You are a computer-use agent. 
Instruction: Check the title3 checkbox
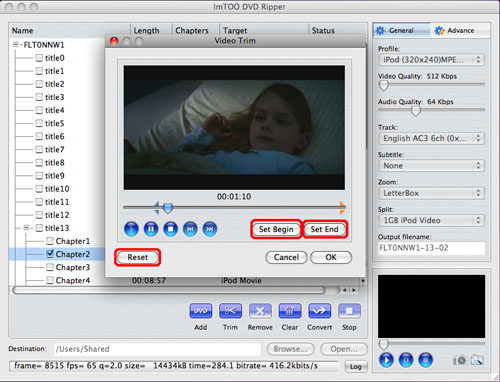(x=39, y=97)
